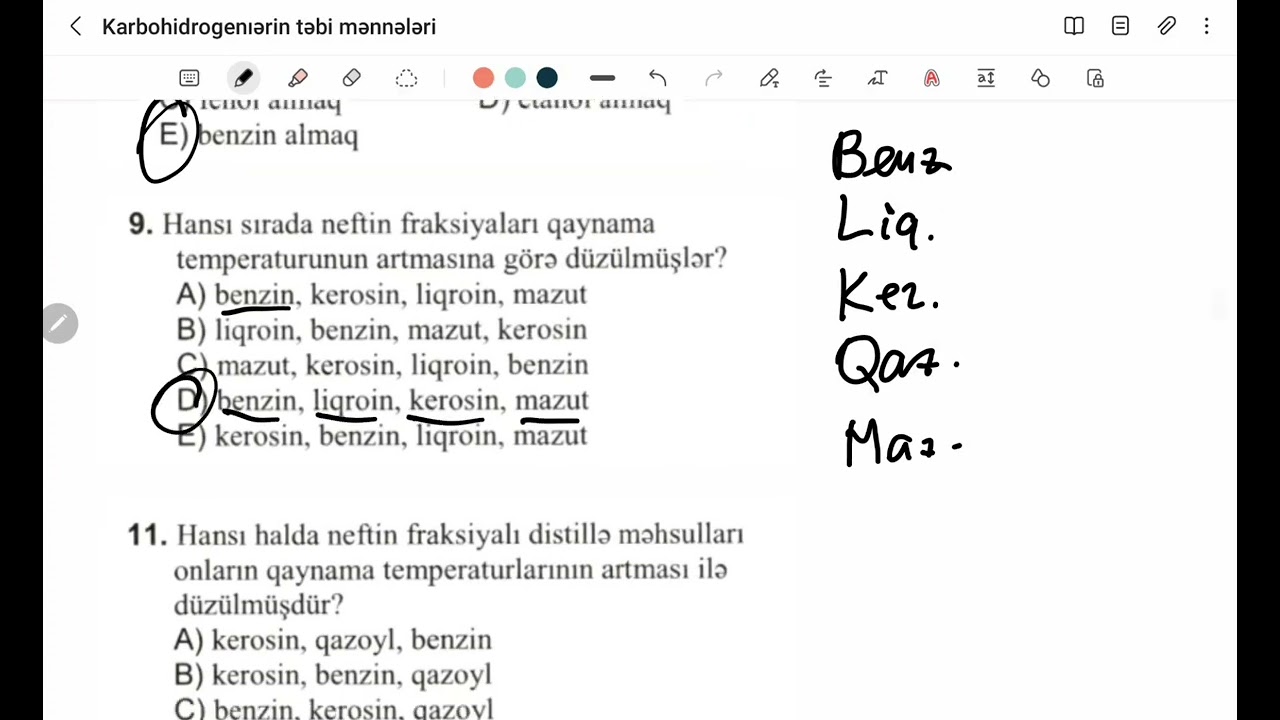Tap question 11 heading text

(x=436, y=570)
